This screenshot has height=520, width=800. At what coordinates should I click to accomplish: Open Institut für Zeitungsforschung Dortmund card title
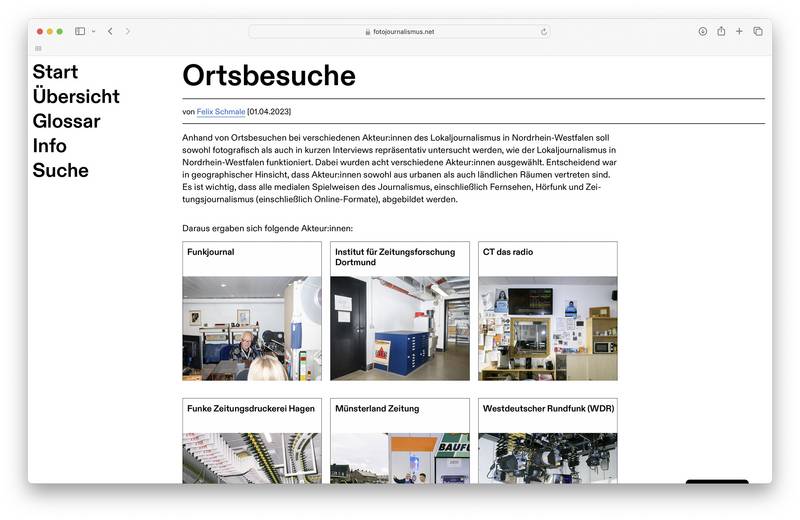(x=395, y=257)
